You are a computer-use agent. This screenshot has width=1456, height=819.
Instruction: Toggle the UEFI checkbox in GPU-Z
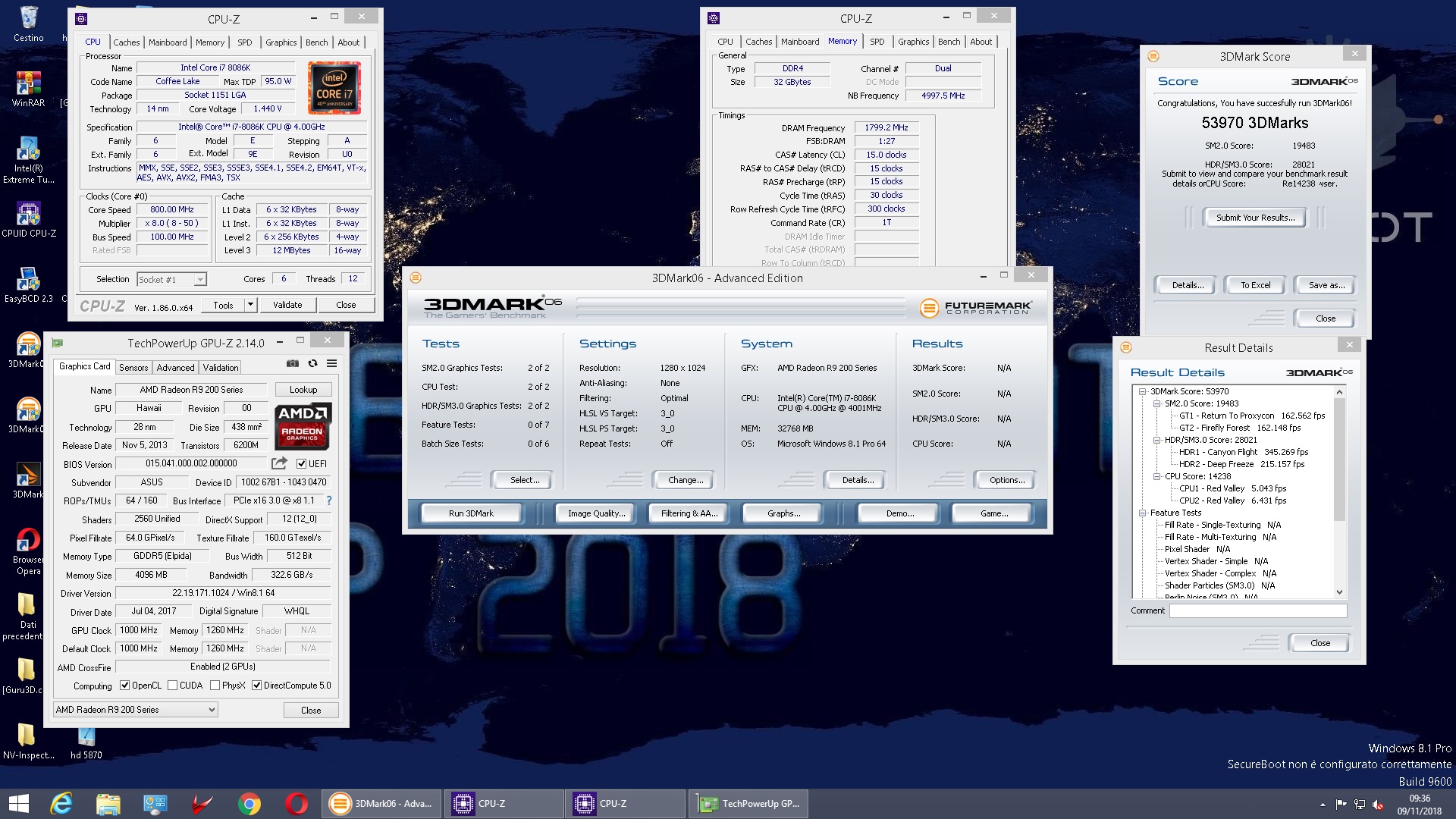pyautogui.click(x=301, y=463)
